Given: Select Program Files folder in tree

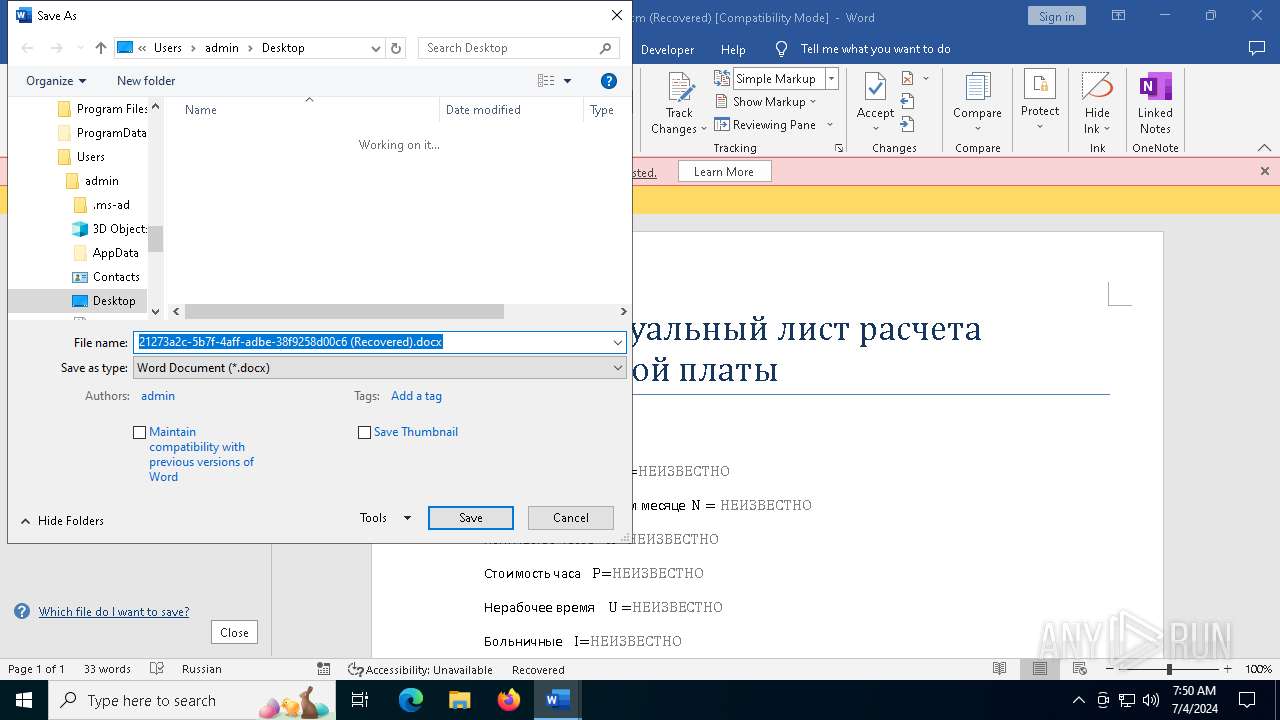Looking at the screenshot, I should point(102,109).
